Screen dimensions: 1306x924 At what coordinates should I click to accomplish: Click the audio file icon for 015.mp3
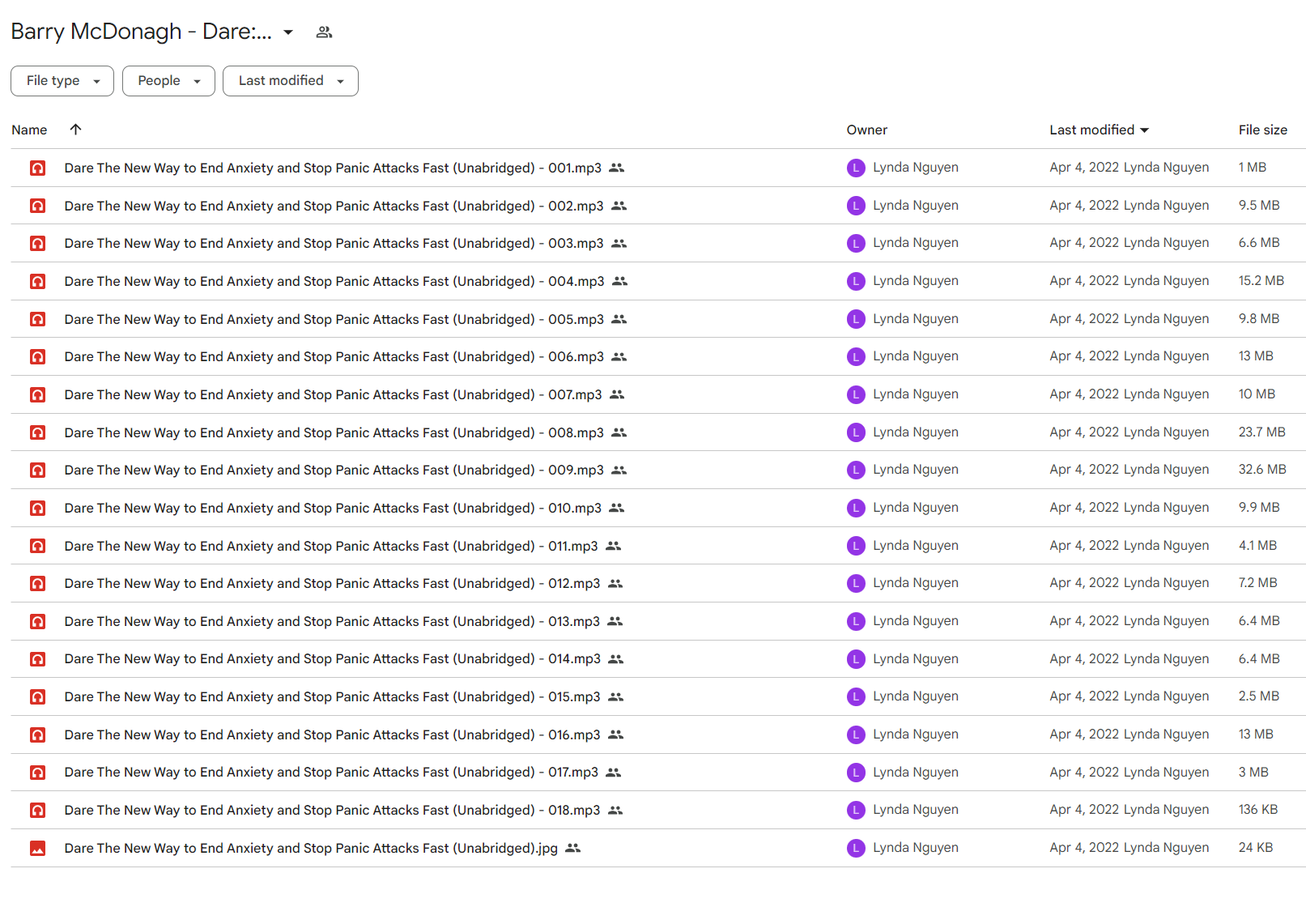point(37,696)
